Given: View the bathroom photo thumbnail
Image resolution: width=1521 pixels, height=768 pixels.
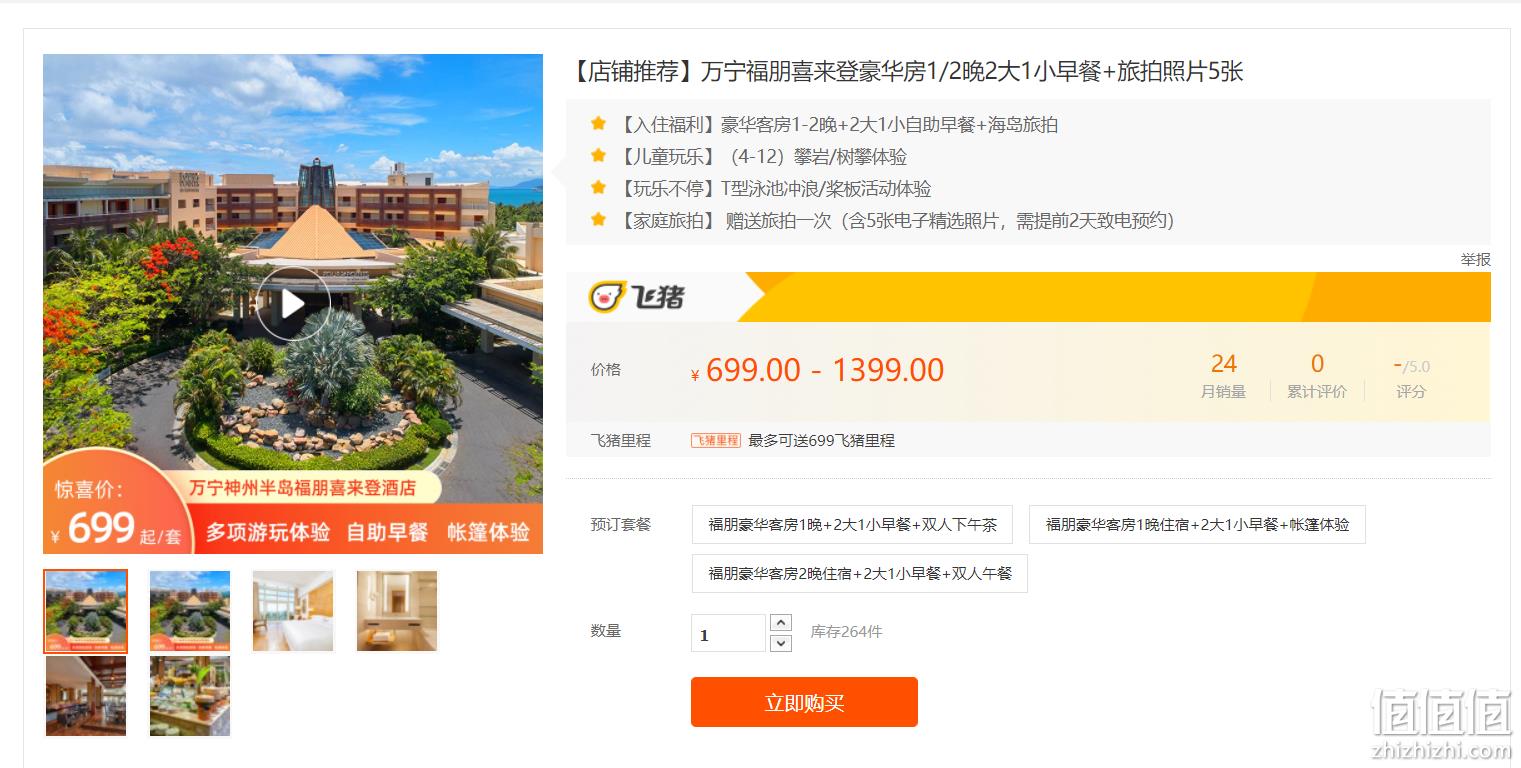Looking at the screenshot, I should (397, 611).
